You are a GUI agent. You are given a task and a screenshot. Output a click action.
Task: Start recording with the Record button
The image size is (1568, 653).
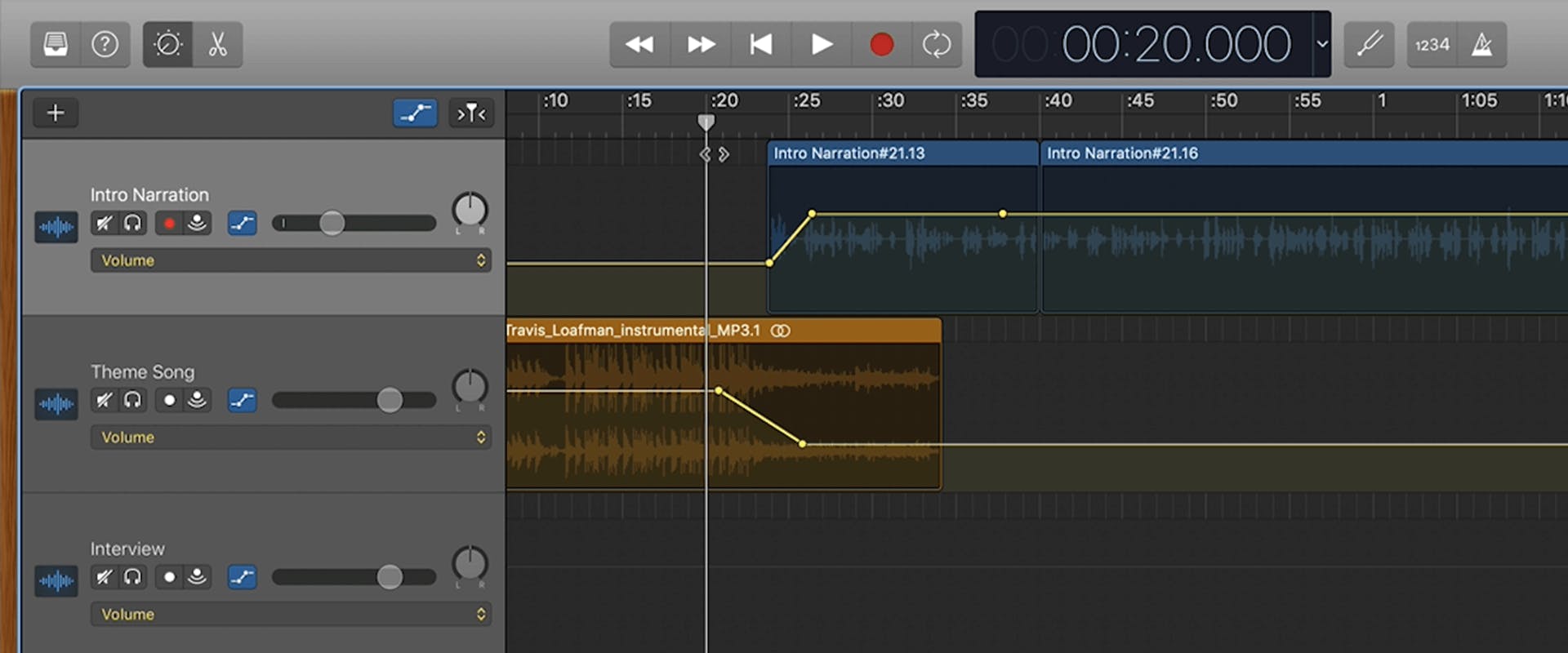(881, 44)
